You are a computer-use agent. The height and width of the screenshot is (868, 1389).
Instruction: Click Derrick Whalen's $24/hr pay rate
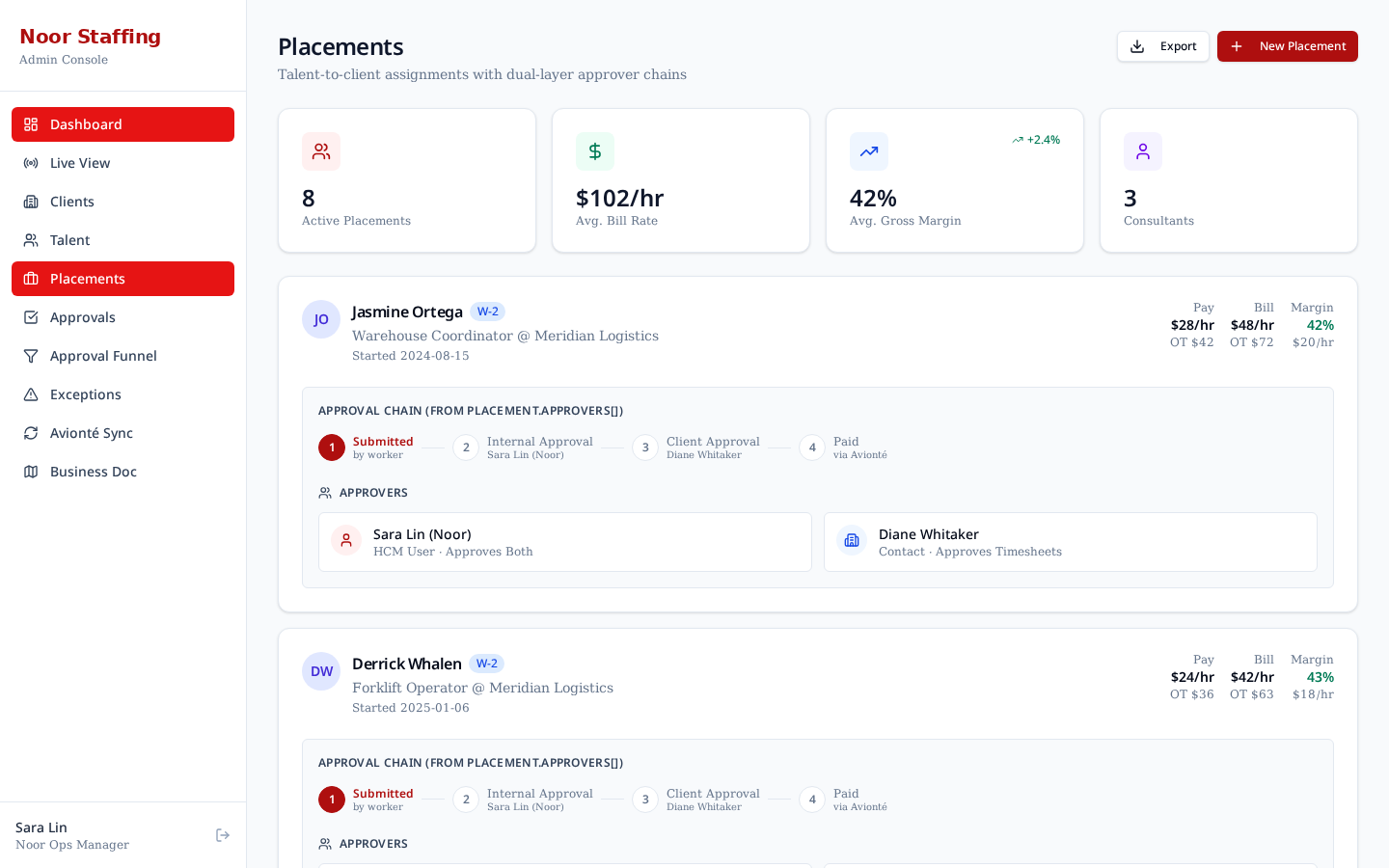pyautogui.click(x=1192, y=677)
